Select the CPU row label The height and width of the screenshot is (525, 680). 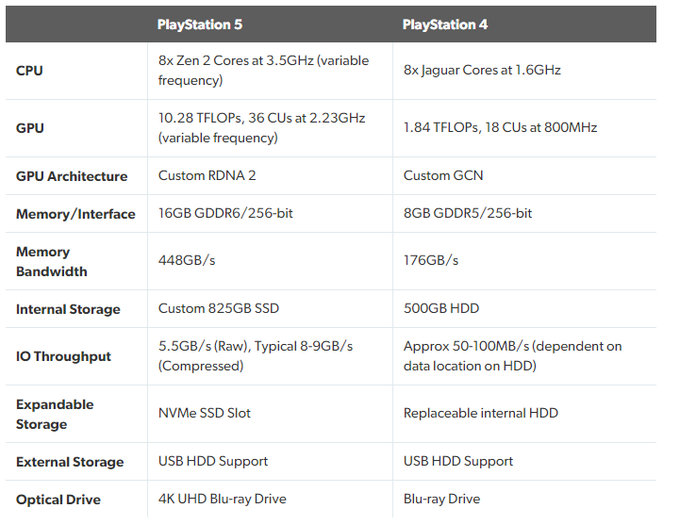click(x=30, y=71)
